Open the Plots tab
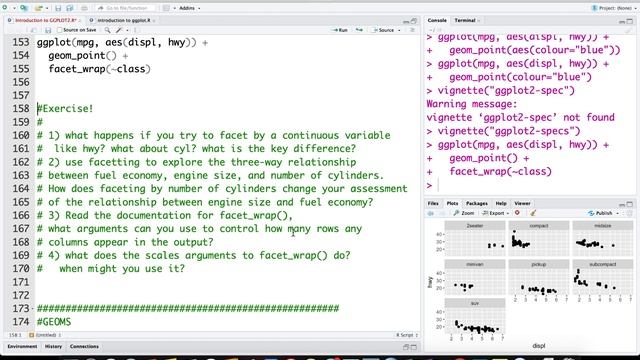 [x=452, y=203]
